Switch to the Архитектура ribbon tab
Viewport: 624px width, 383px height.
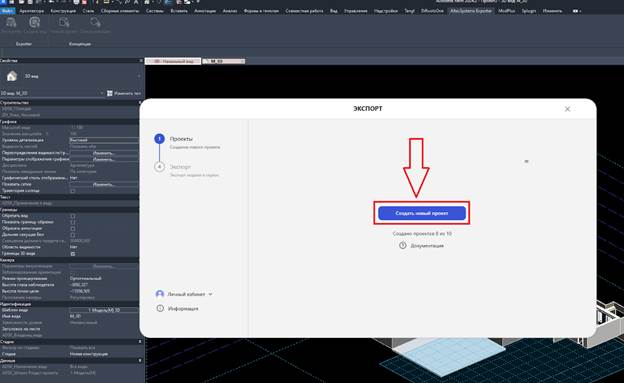coord(31,11)
